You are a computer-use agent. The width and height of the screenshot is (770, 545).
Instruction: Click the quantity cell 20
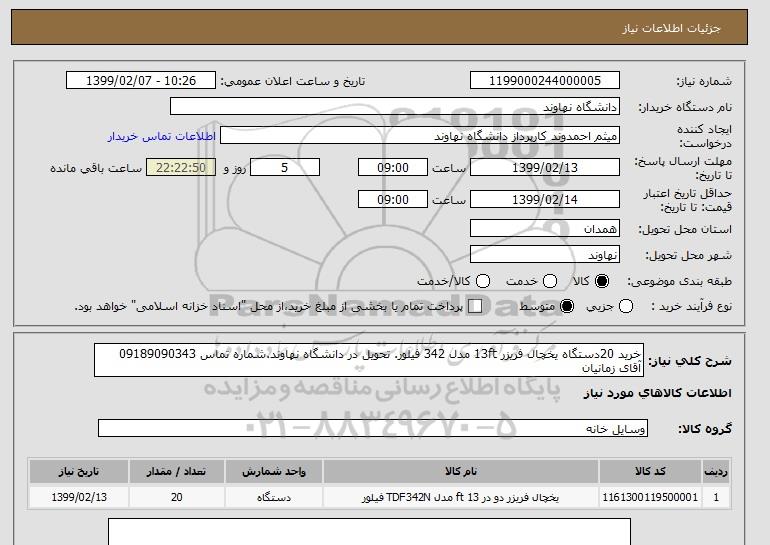click(177, 497)
